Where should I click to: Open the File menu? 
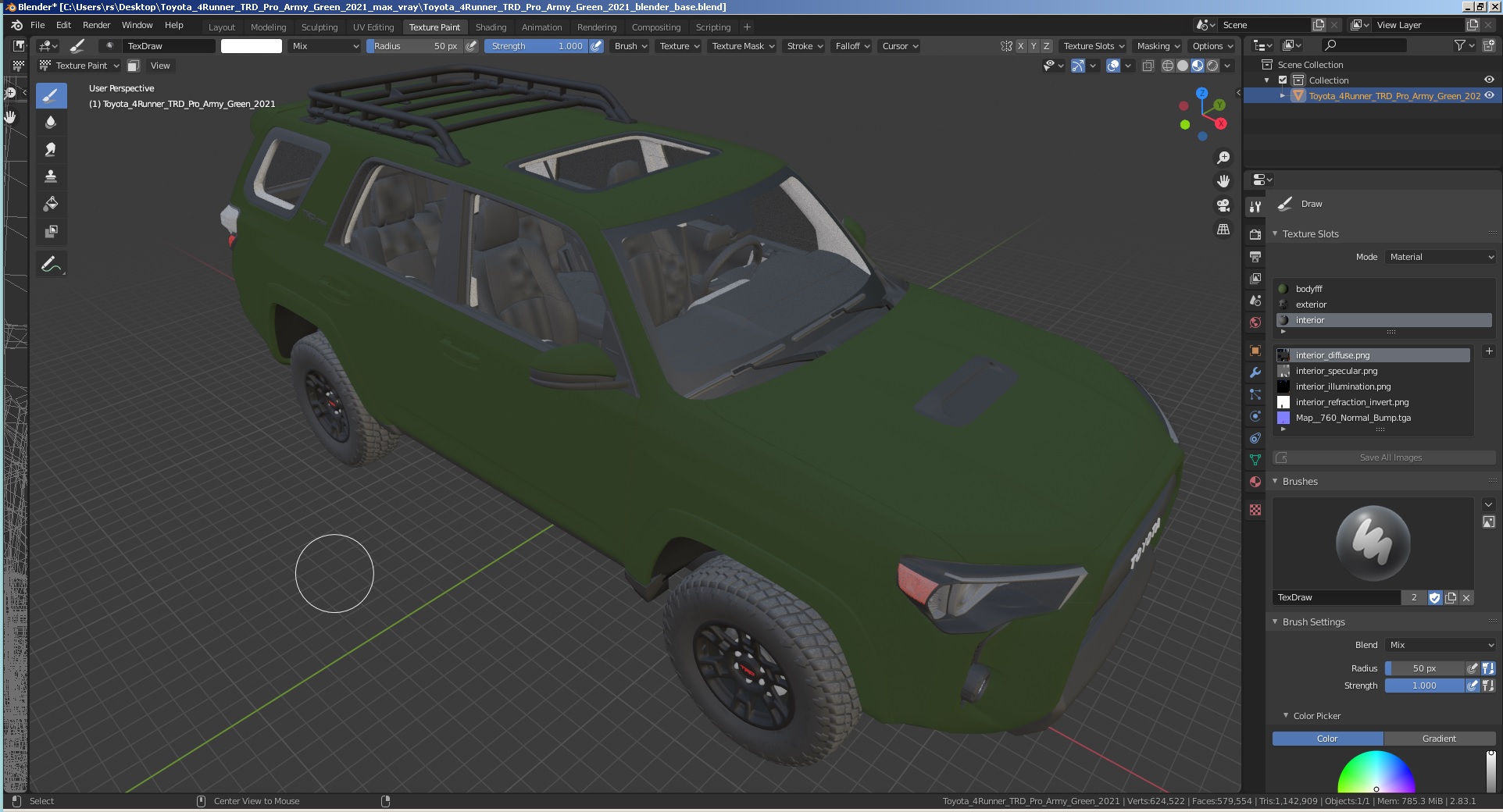(37, 25)
